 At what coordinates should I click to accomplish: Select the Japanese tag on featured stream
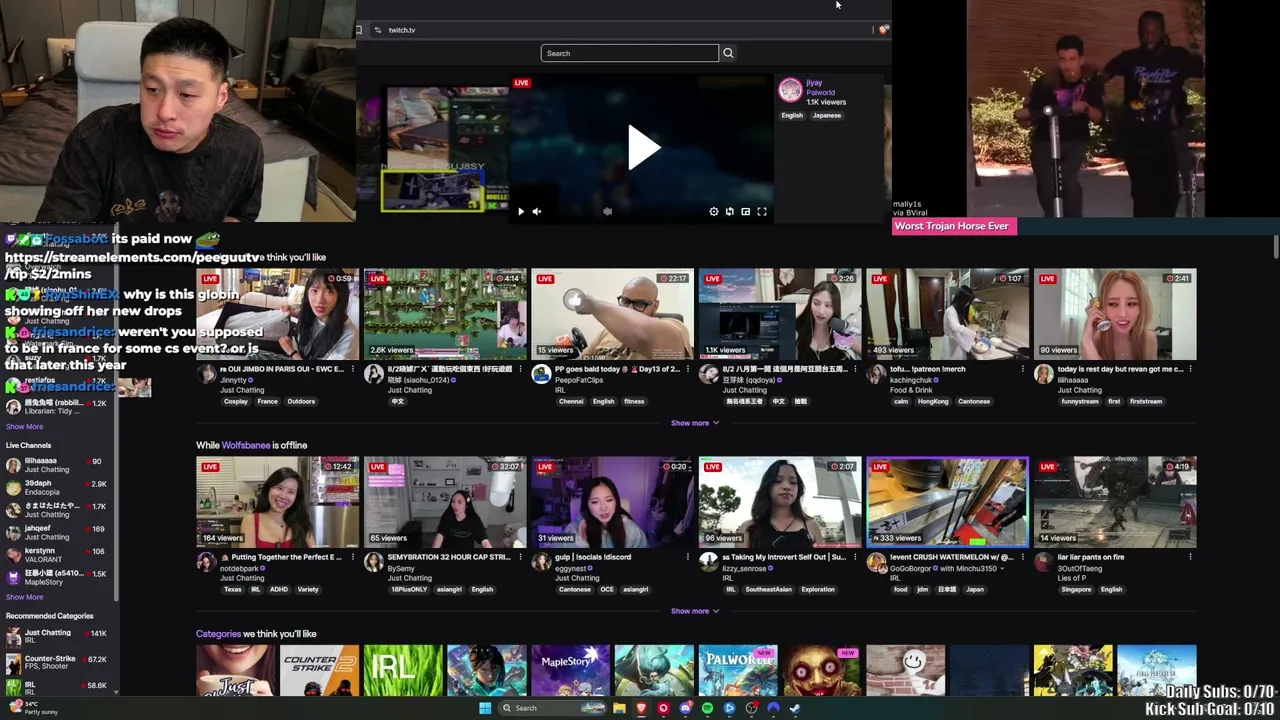826,115
